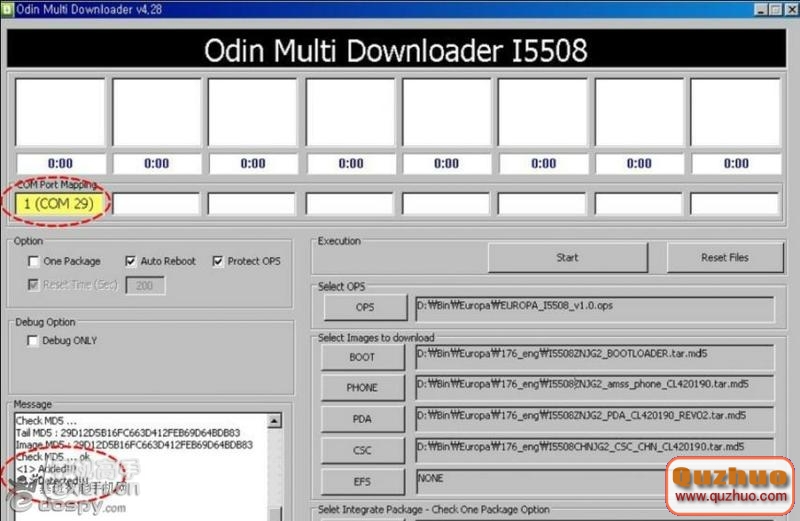Toggle the Reset Time (Sec) checkbox
Viewport: 800px width, 521px height.
click(x=34, y=285)
